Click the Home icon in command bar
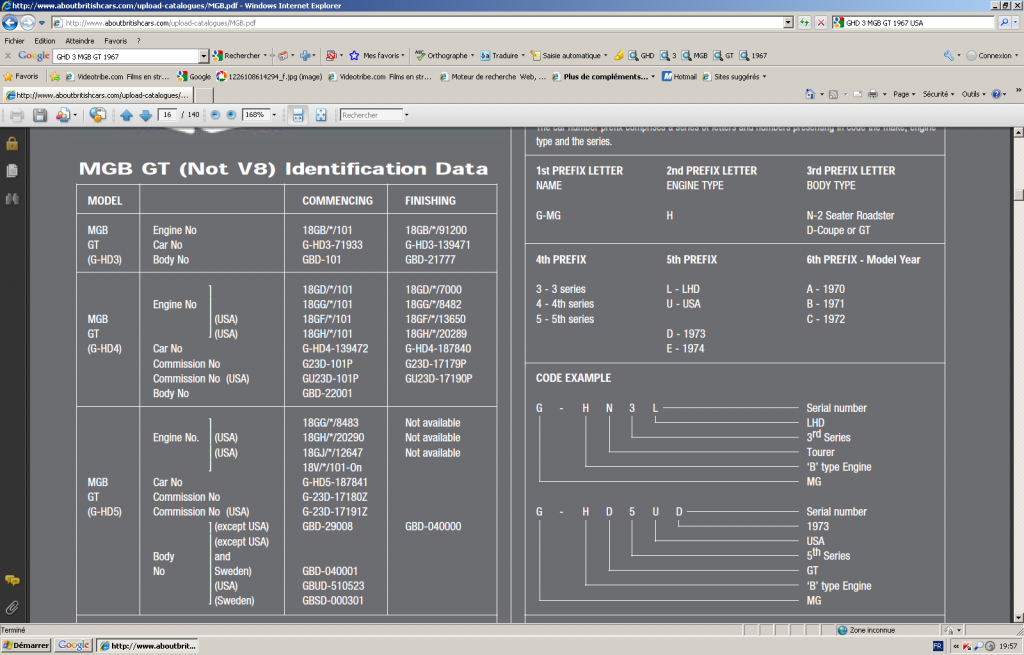1024x655 pixels. (x=810, y=94)
